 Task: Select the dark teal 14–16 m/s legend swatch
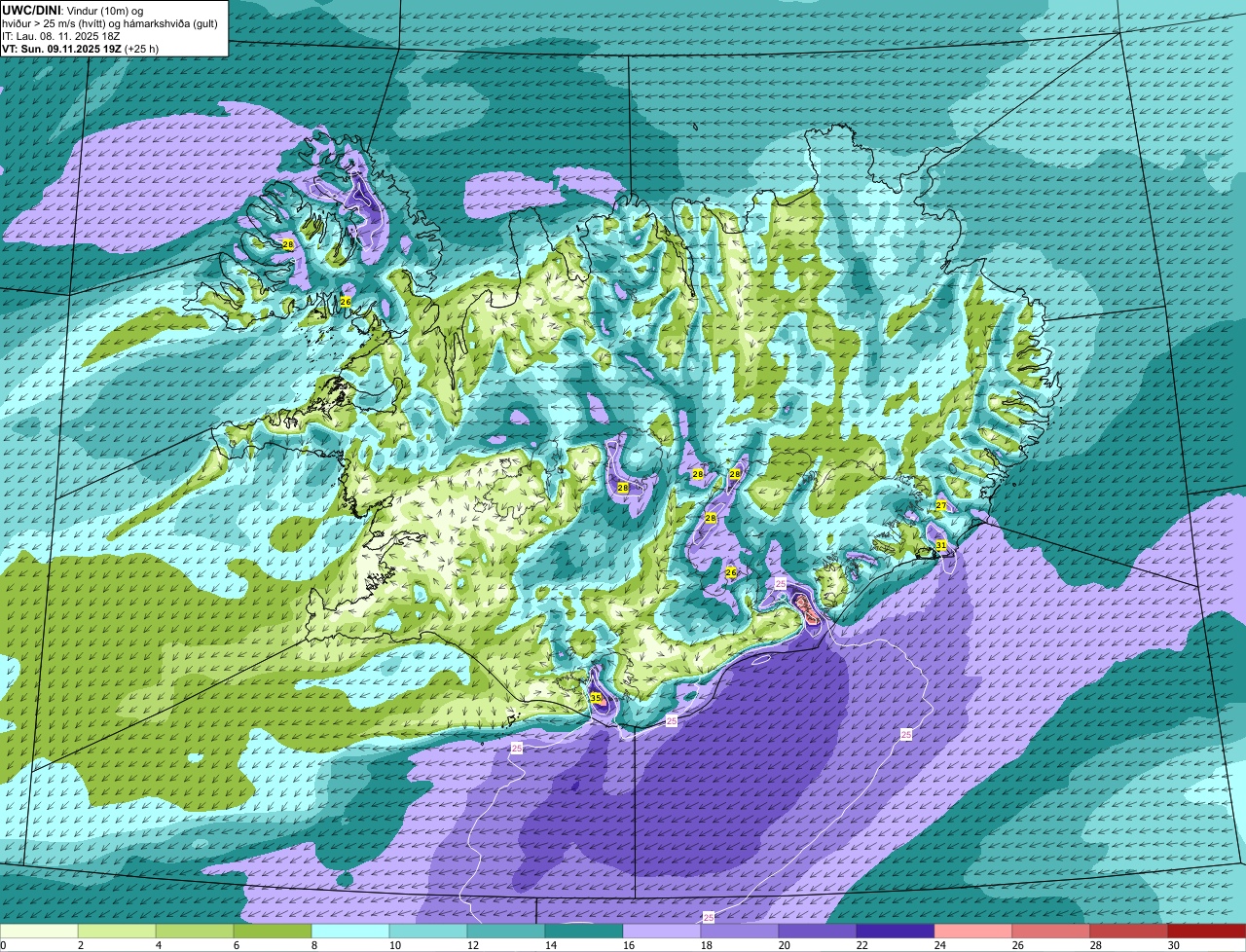pyautogui.click(x=584, y=931)
